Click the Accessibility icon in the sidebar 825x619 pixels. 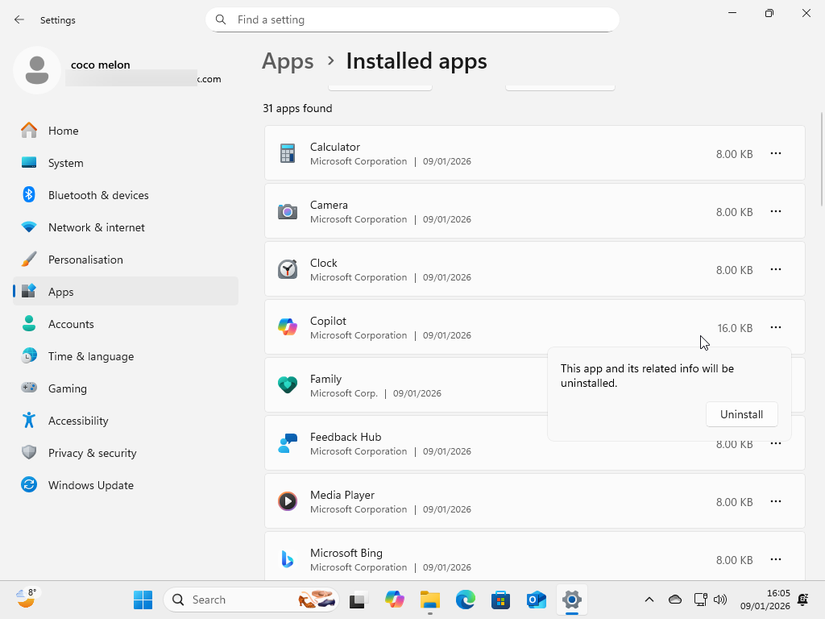[28, 420]
